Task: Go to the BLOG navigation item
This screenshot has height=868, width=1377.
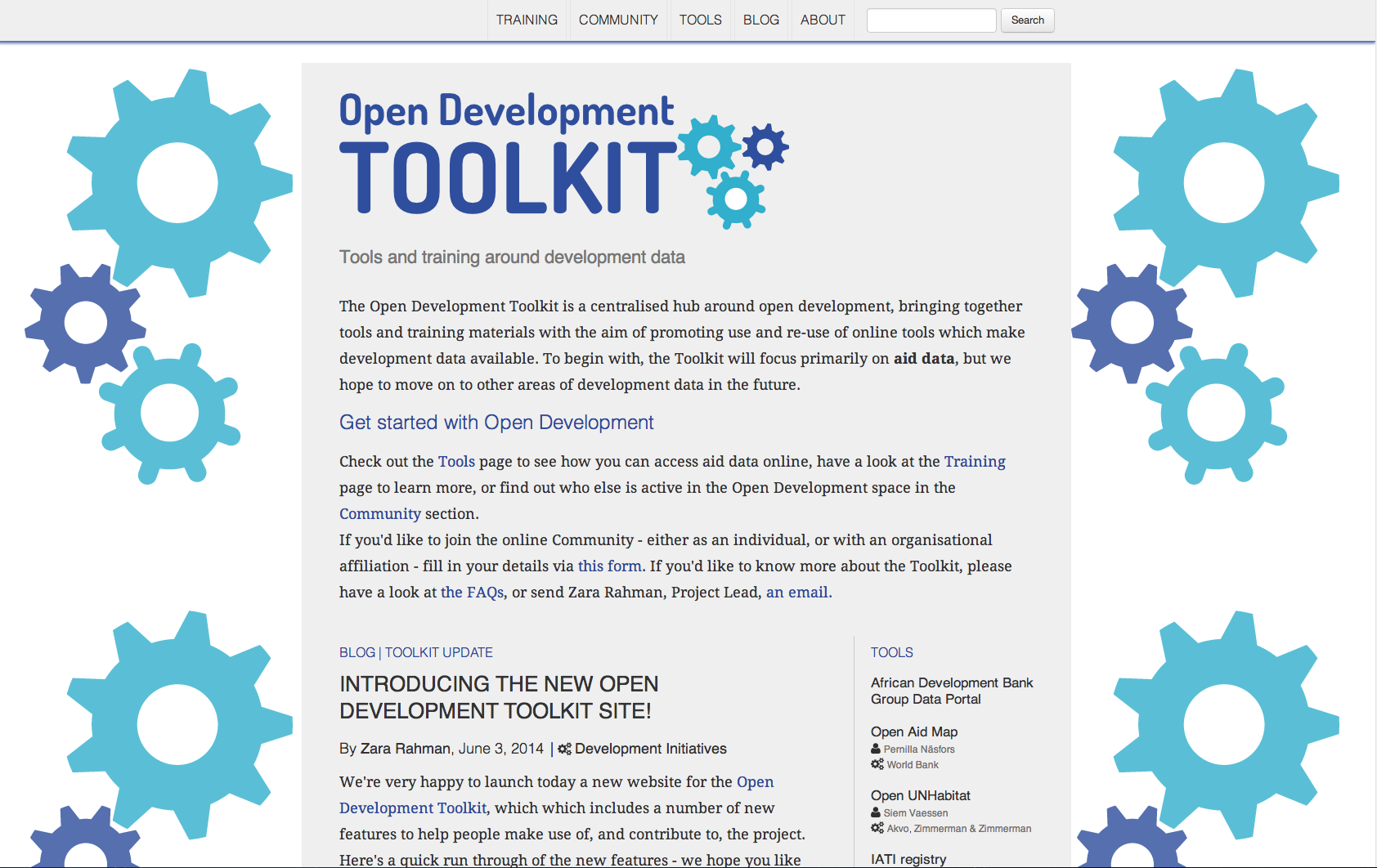Action: click(x=761, y=20)
